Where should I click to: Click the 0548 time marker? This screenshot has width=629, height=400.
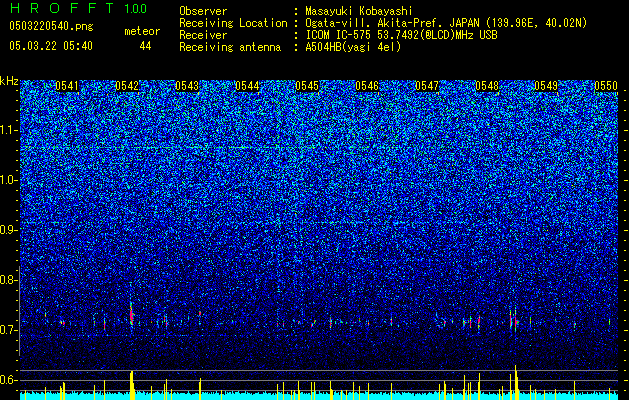487,86
